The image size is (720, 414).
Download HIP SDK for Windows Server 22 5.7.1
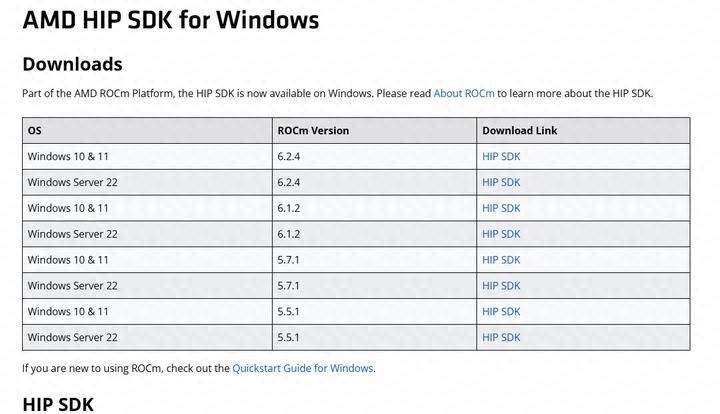click(501, 286)
